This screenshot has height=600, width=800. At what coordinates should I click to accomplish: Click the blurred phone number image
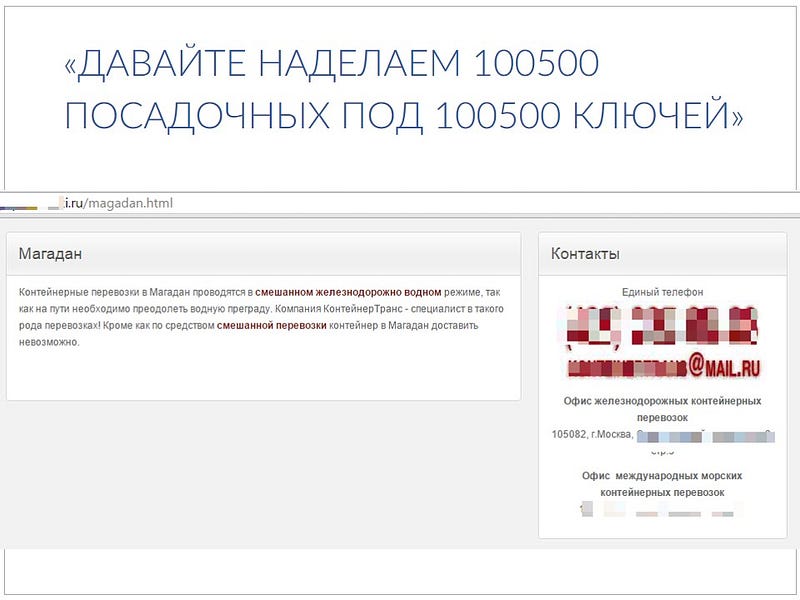tap(662, 327)
